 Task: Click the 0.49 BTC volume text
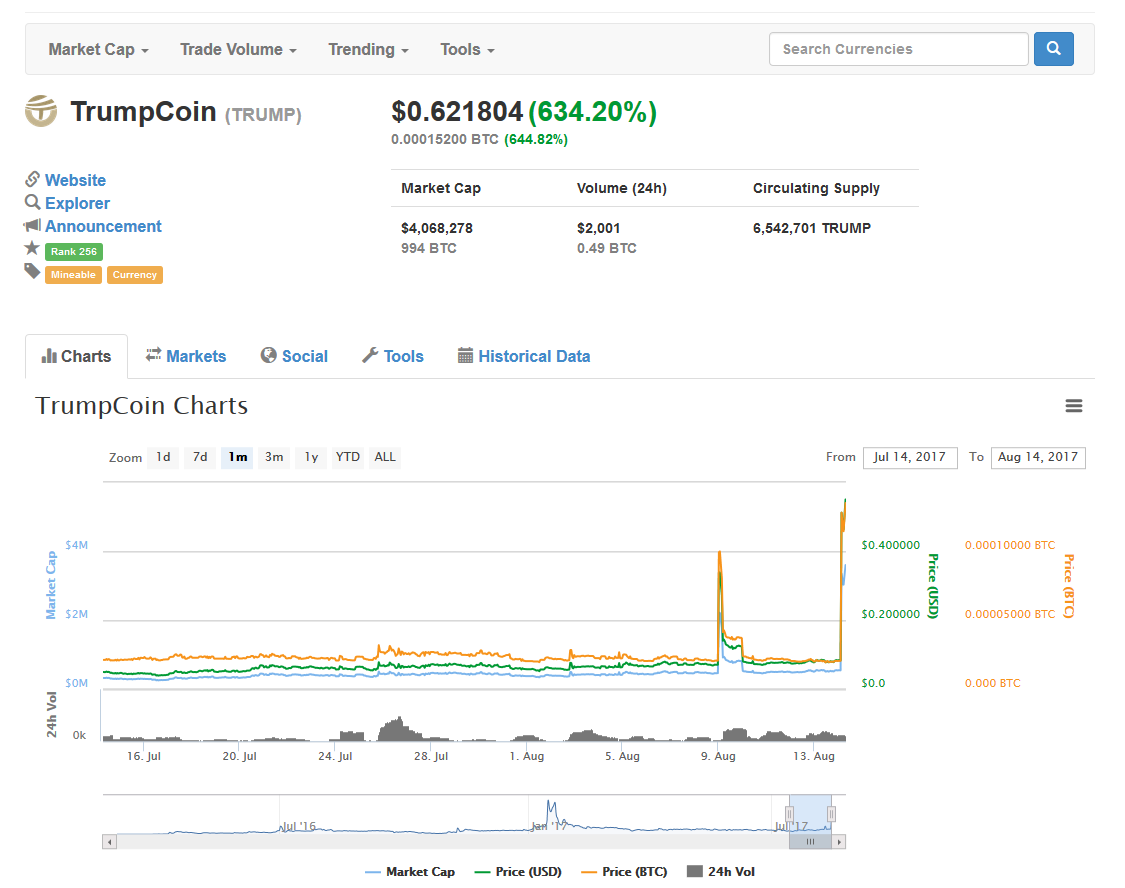tap(607, 248)
